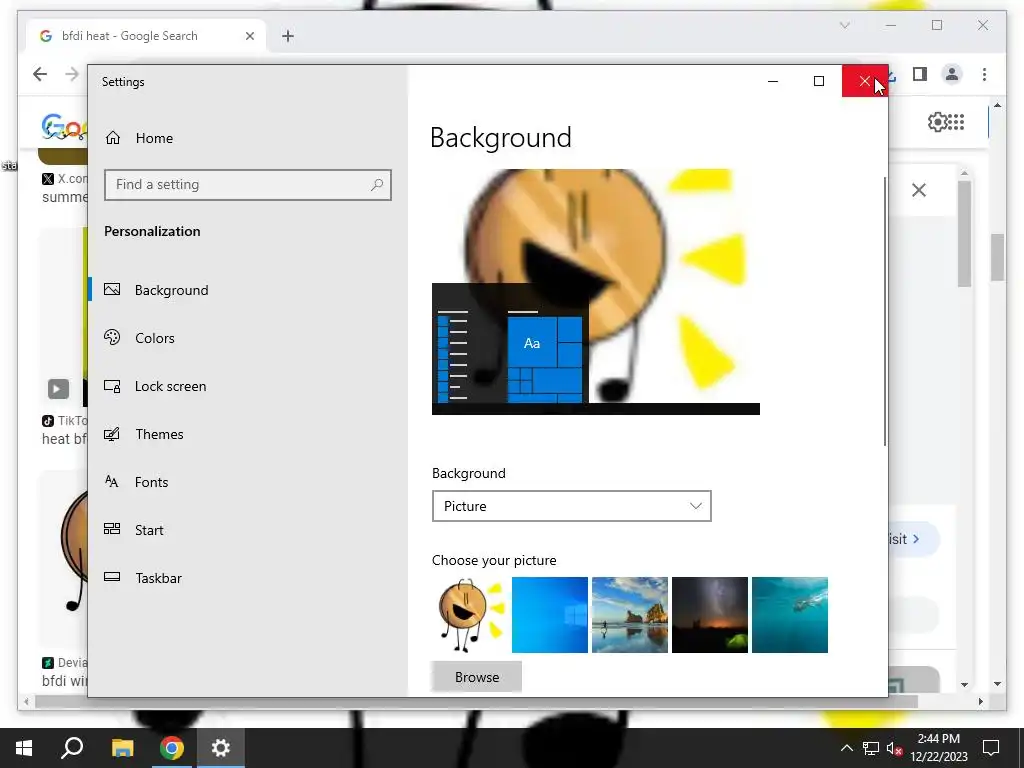Click the Start tiles icon in sidebar

coord(112,529)
